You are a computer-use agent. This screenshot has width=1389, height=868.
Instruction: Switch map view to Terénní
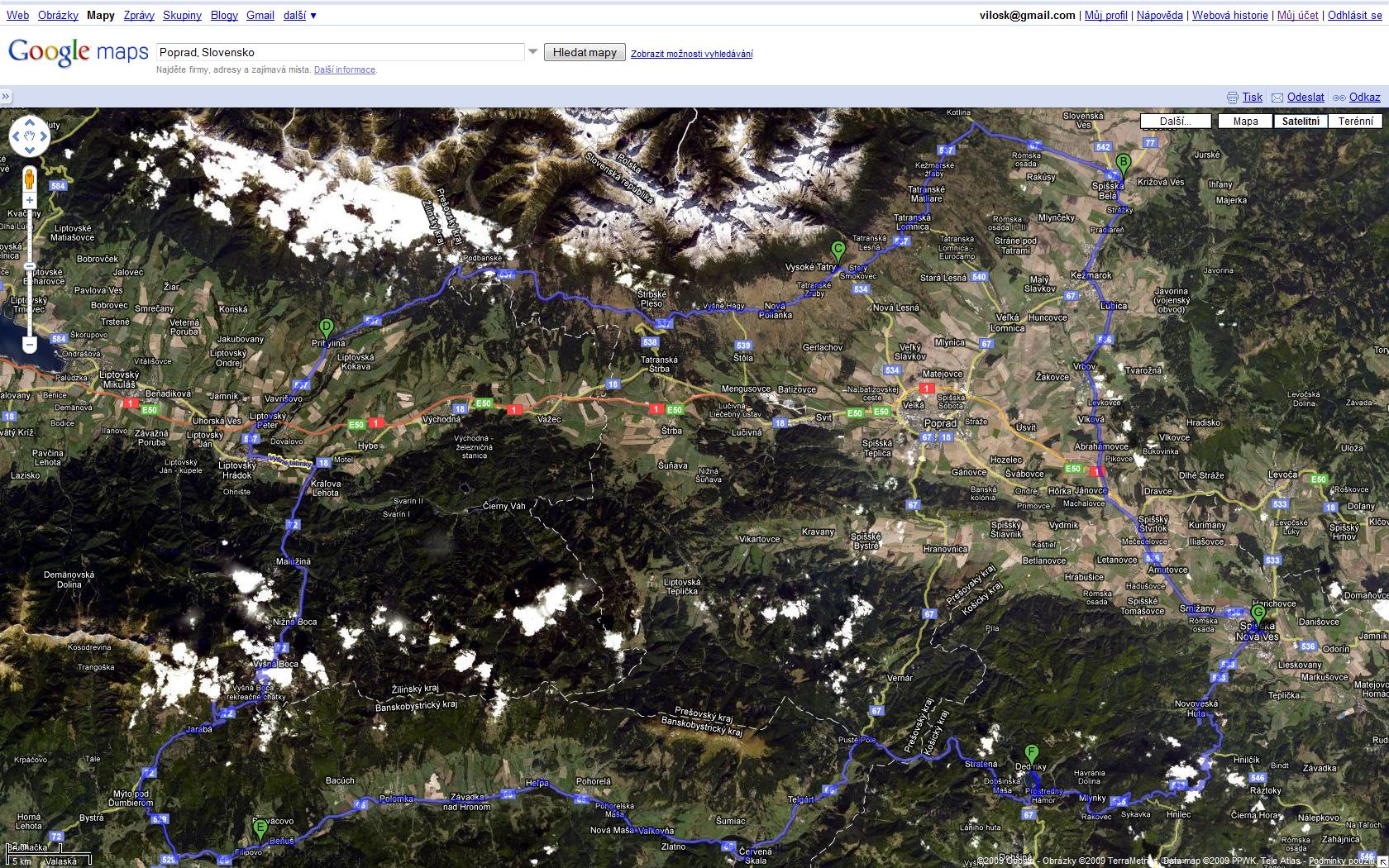(x=1355, y=122)
